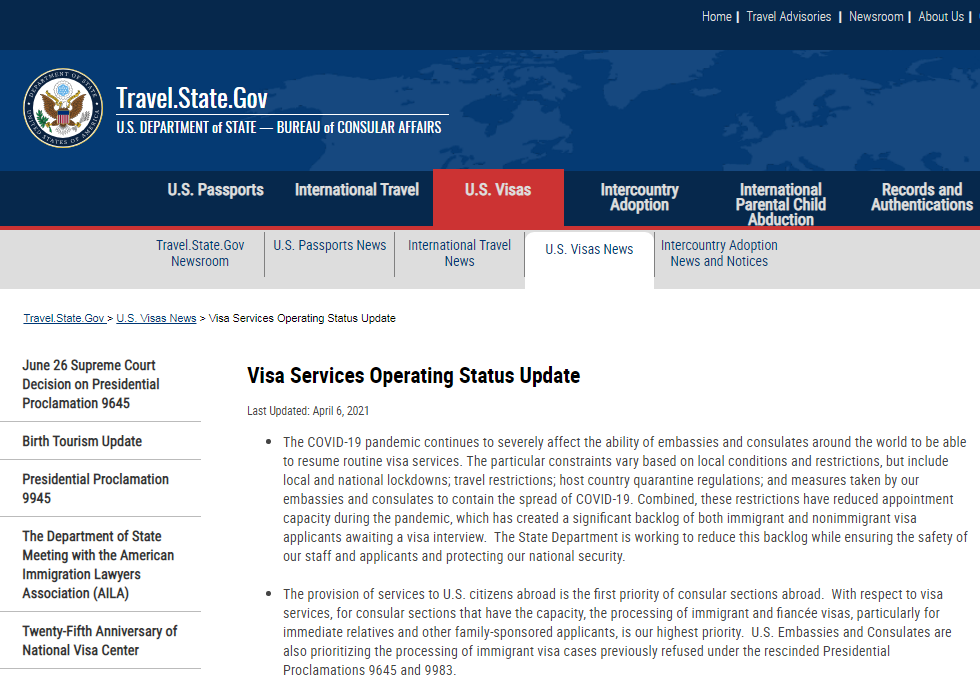Open Presidential Proclamation 9945 sidebar link

pos(96,489)
